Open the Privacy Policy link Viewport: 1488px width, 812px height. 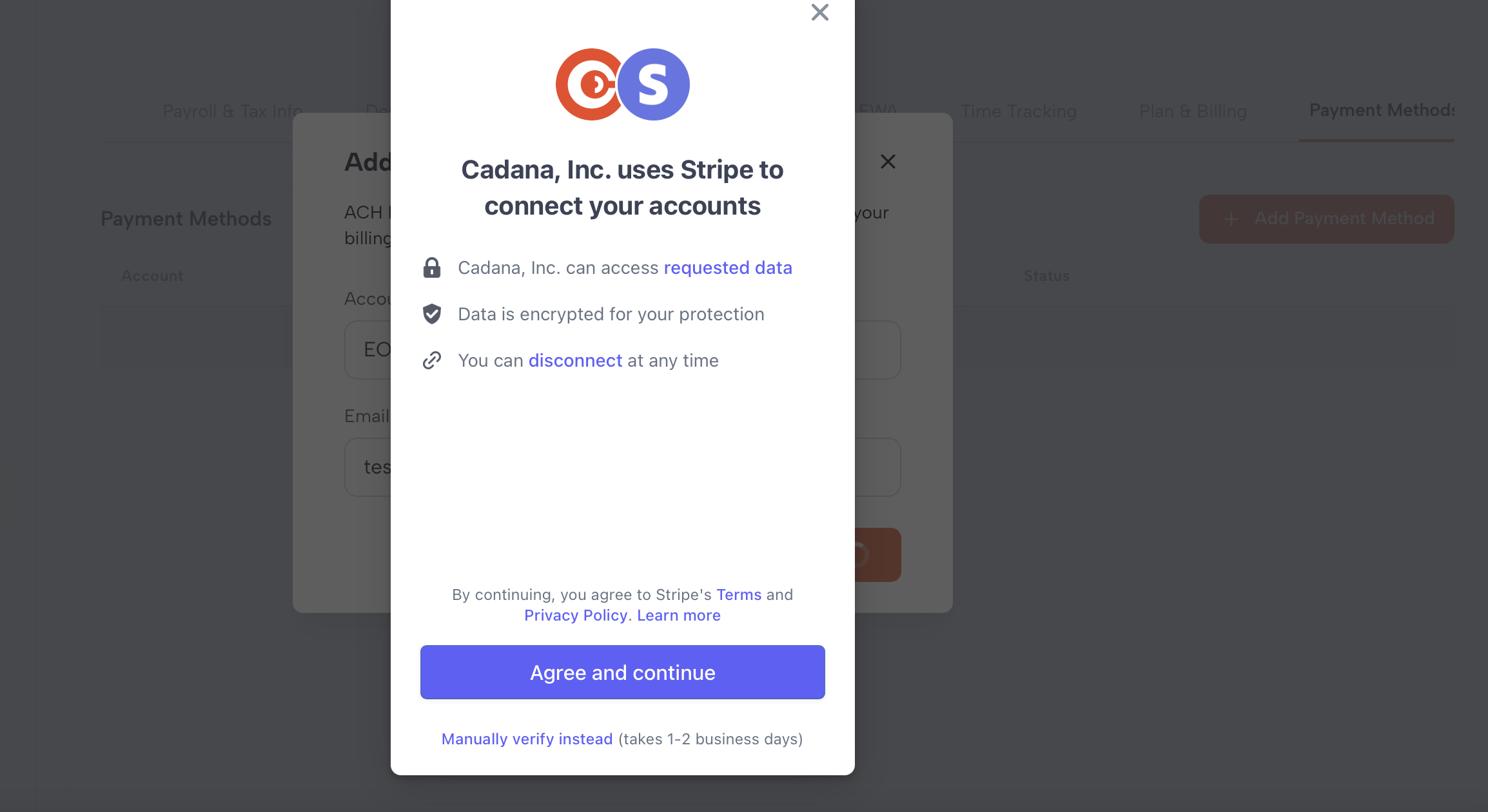576,615
